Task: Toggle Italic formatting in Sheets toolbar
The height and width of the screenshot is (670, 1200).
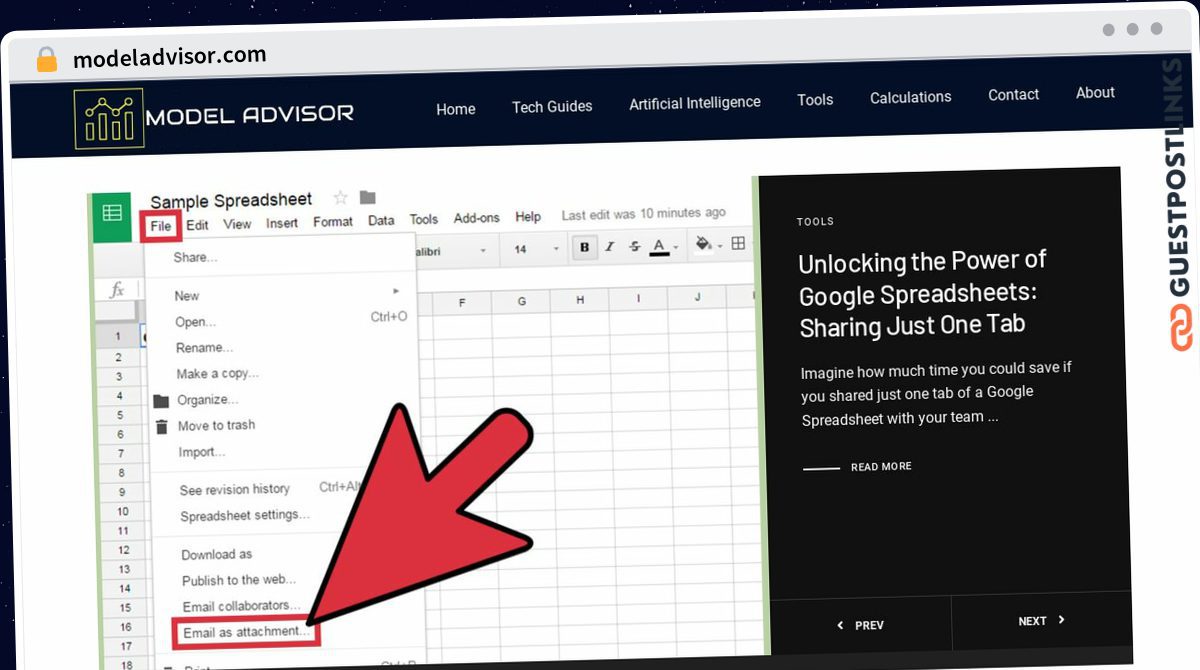Action: 609,246
